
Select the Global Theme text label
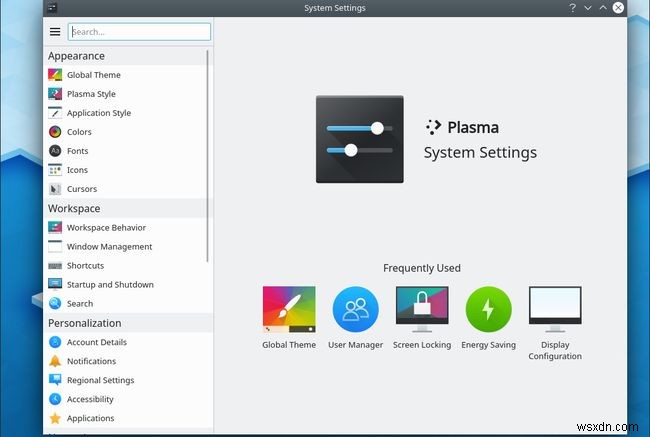(x=94, y=75)
